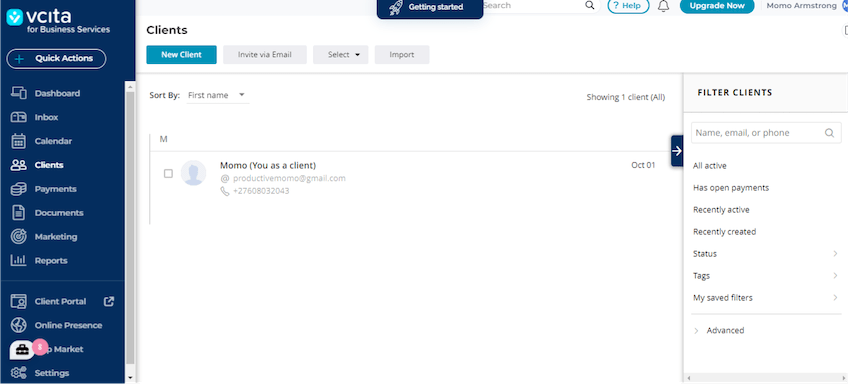Screen dimensions: 848x384
Task: Click Invite via Email button
Action: coord(265,55)
